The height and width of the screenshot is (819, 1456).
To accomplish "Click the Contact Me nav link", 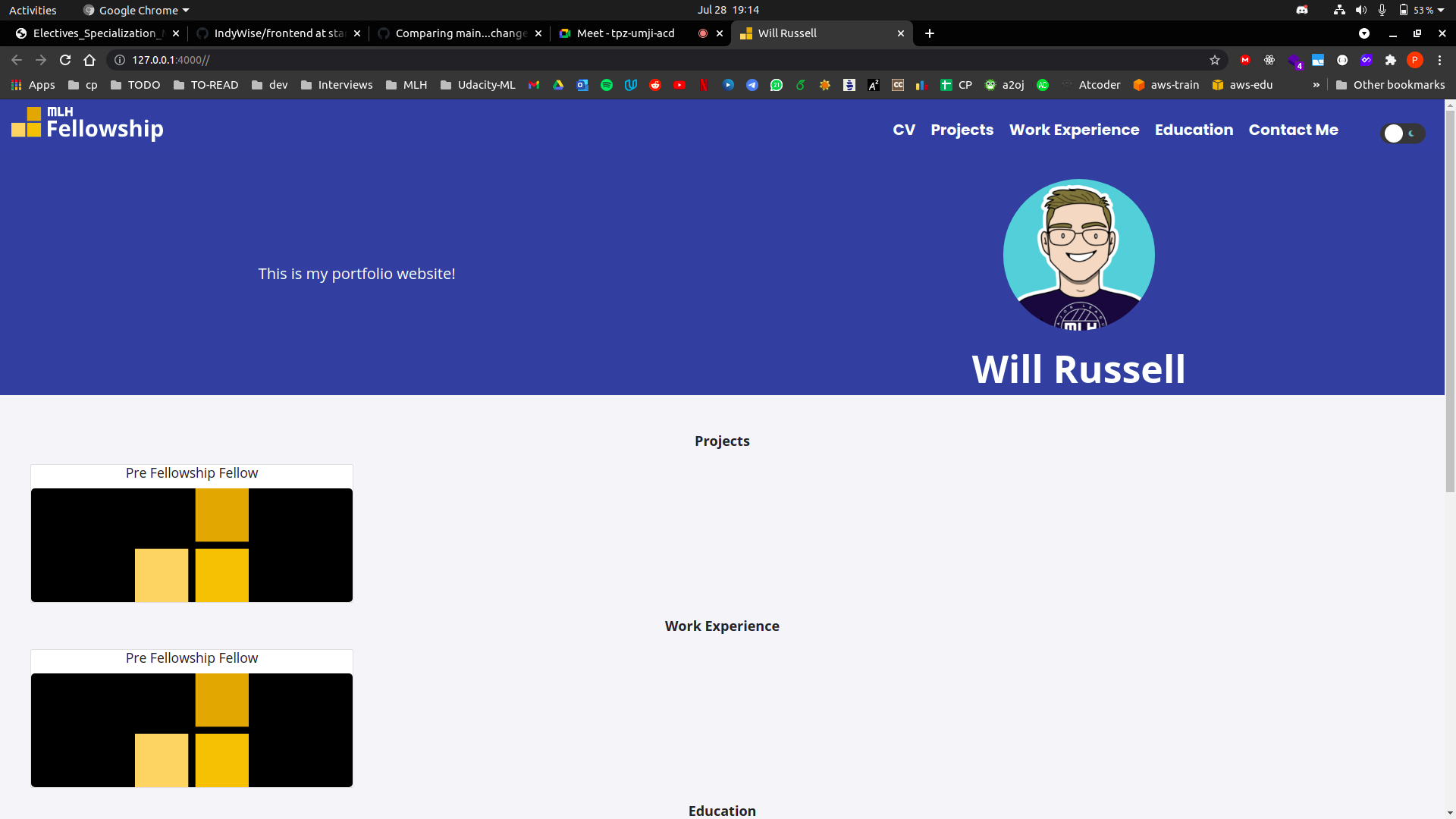I will (x=1293, y=130).
